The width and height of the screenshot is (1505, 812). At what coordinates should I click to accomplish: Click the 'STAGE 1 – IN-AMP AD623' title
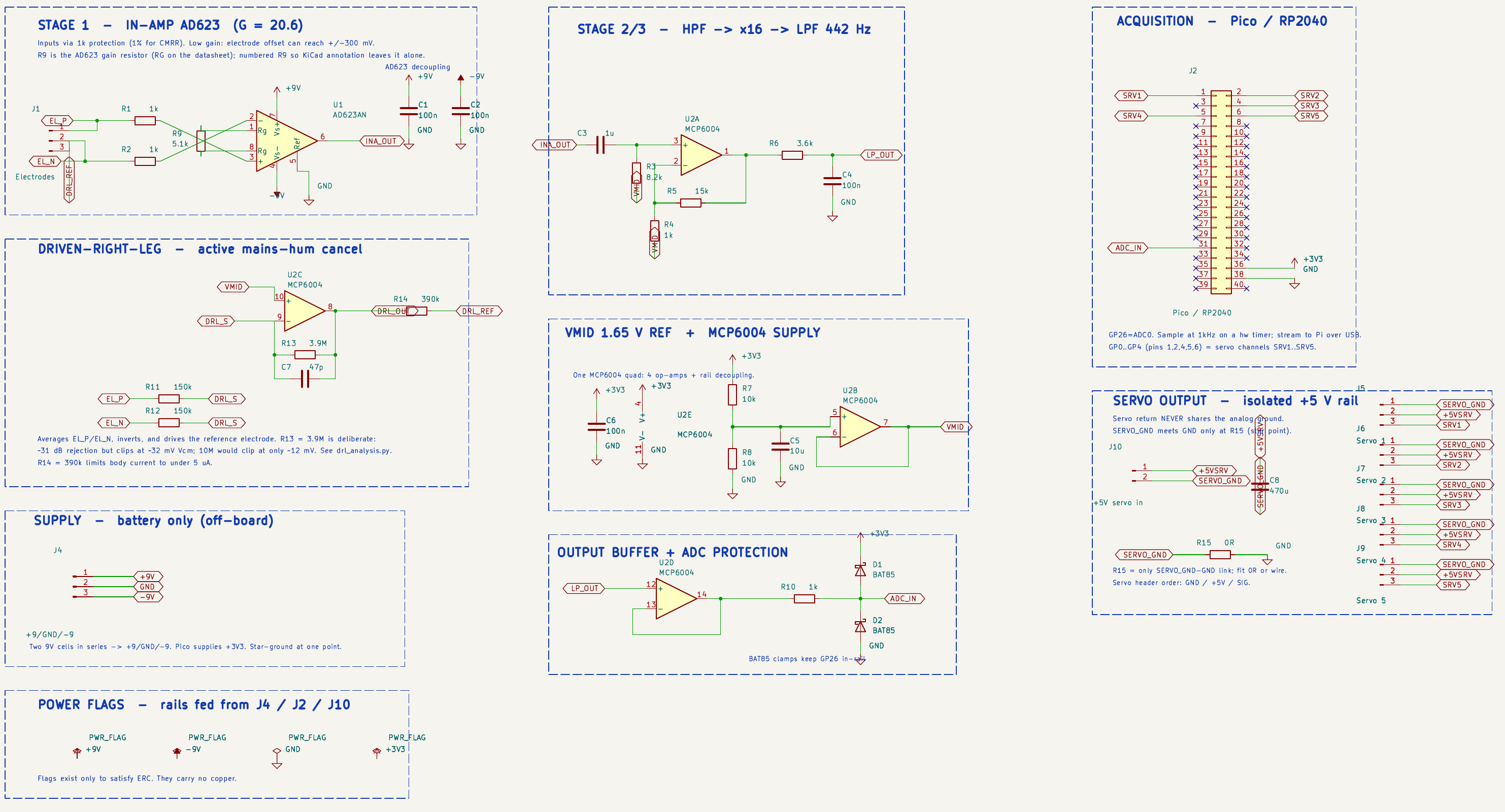click(x=170, y=25)
